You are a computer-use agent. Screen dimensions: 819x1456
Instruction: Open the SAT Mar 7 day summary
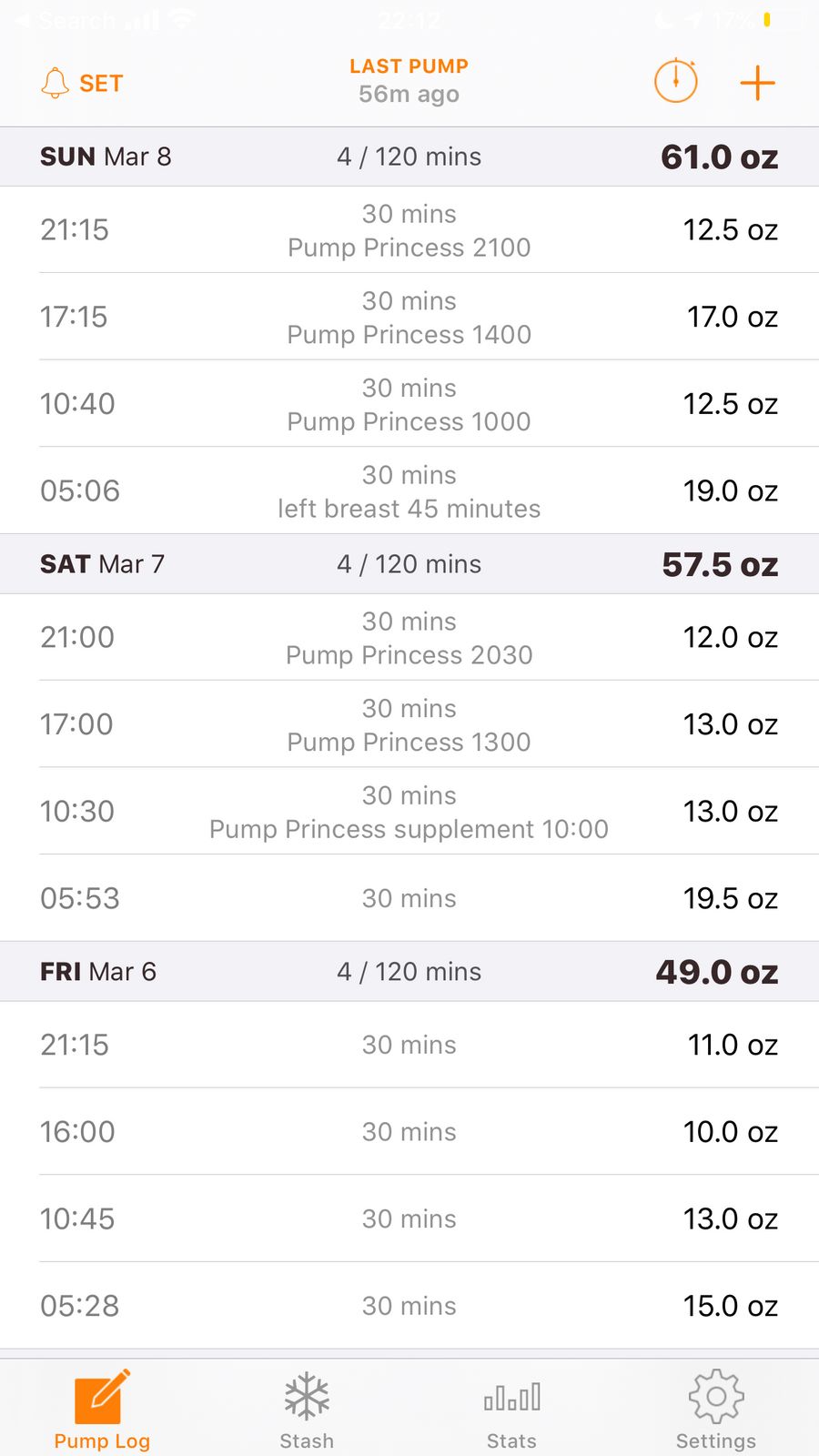pyautogui.click(x=409, y=564)
